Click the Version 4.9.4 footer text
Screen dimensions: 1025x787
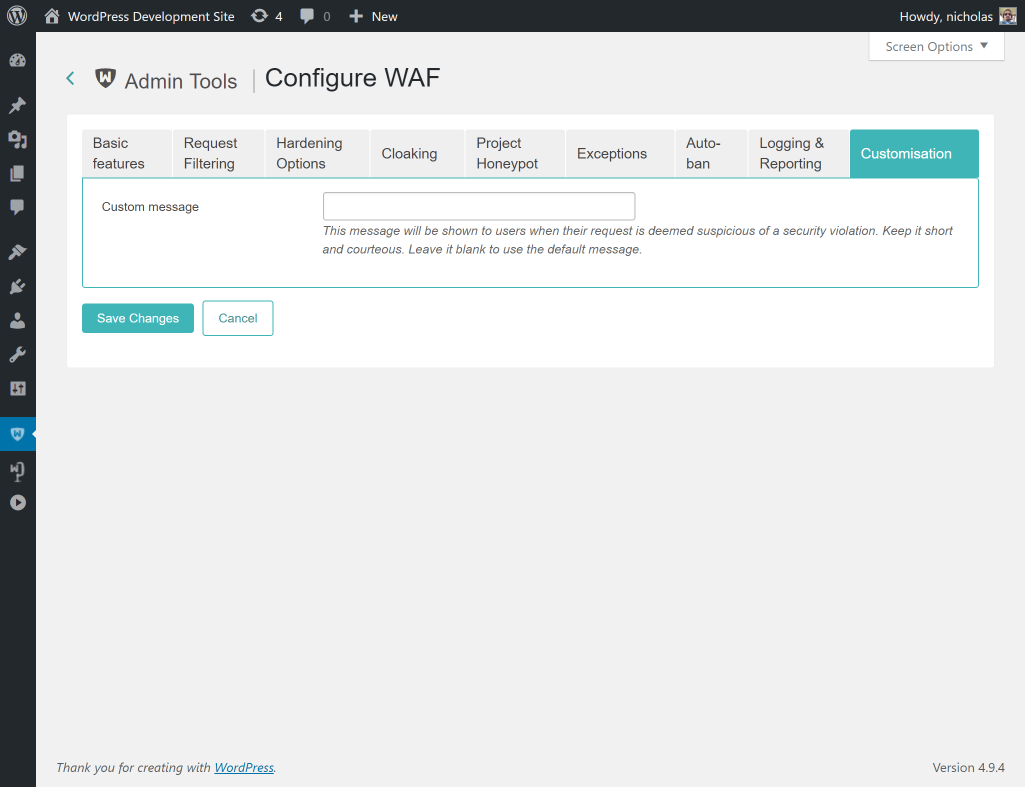(968, 767)
